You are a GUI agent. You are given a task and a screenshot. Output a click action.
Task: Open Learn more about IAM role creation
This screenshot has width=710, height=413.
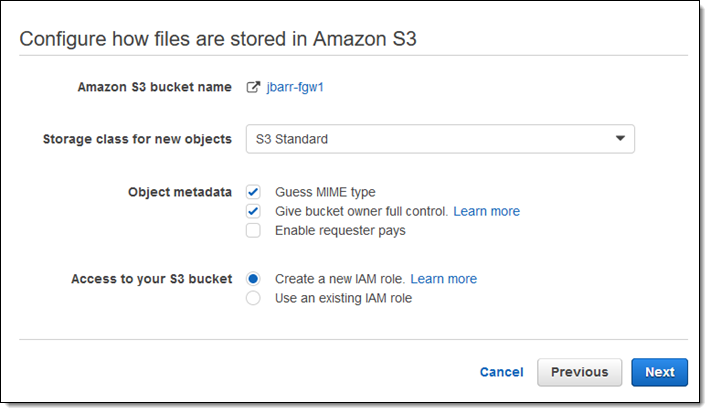click(x=444, y=279)
